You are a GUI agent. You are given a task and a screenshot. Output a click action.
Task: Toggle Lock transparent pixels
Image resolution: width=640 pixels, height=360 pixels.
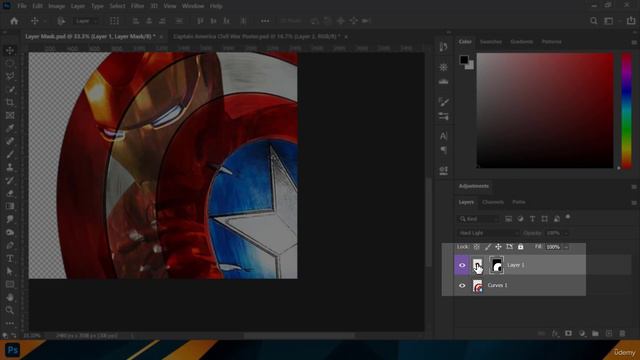pyautogui.click(x=477, y=247)
